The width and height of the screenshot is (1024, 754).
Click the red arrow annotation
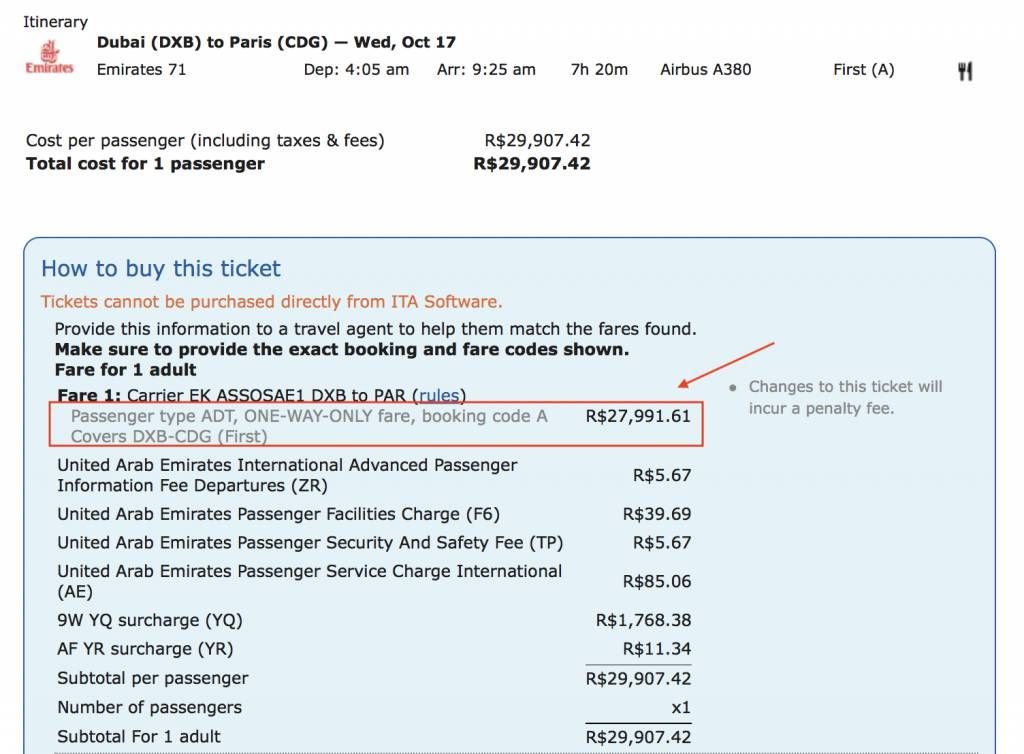(x=727, y=364)
